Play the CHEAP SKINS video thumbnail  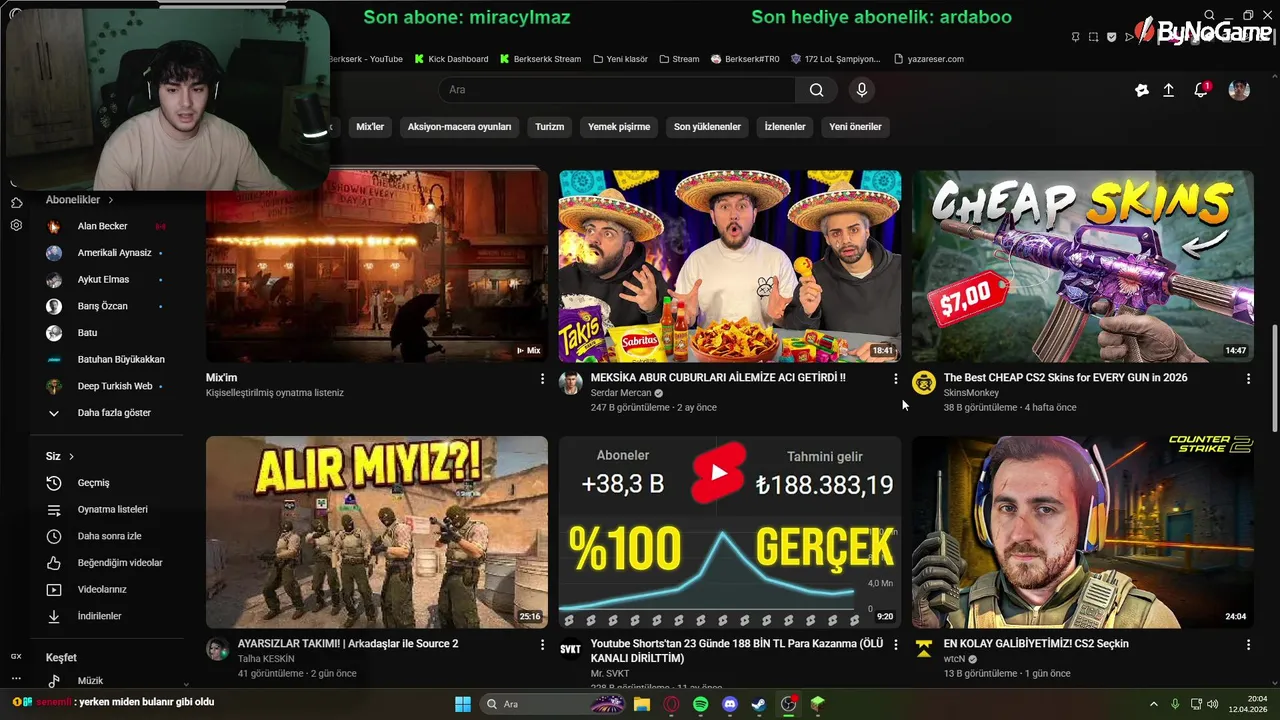point(1083,266)
